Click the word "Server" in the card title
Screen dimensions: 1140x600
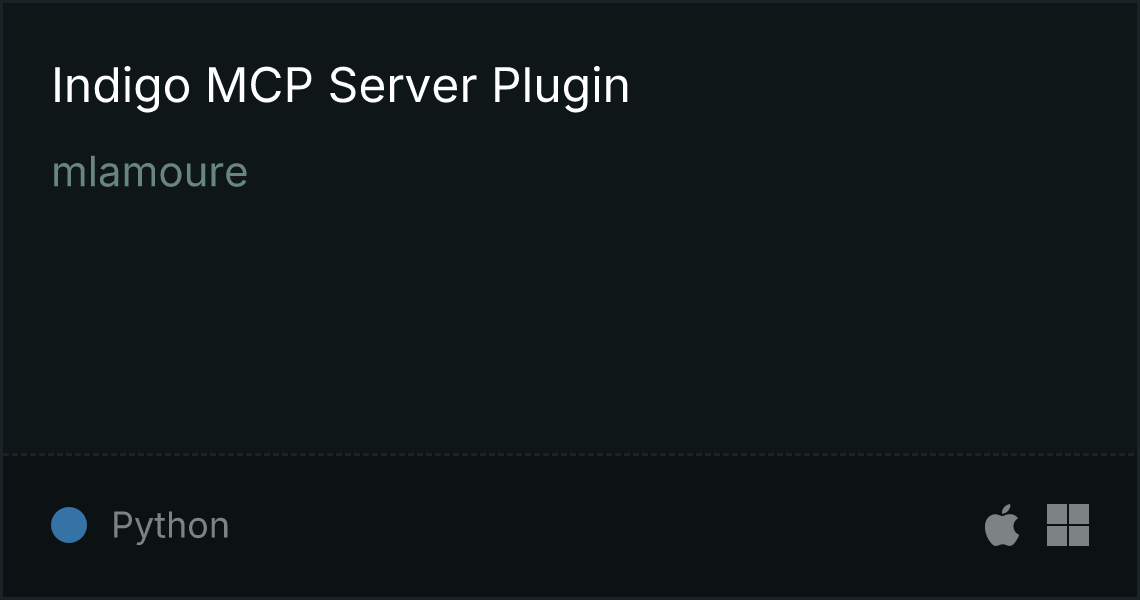402,85
